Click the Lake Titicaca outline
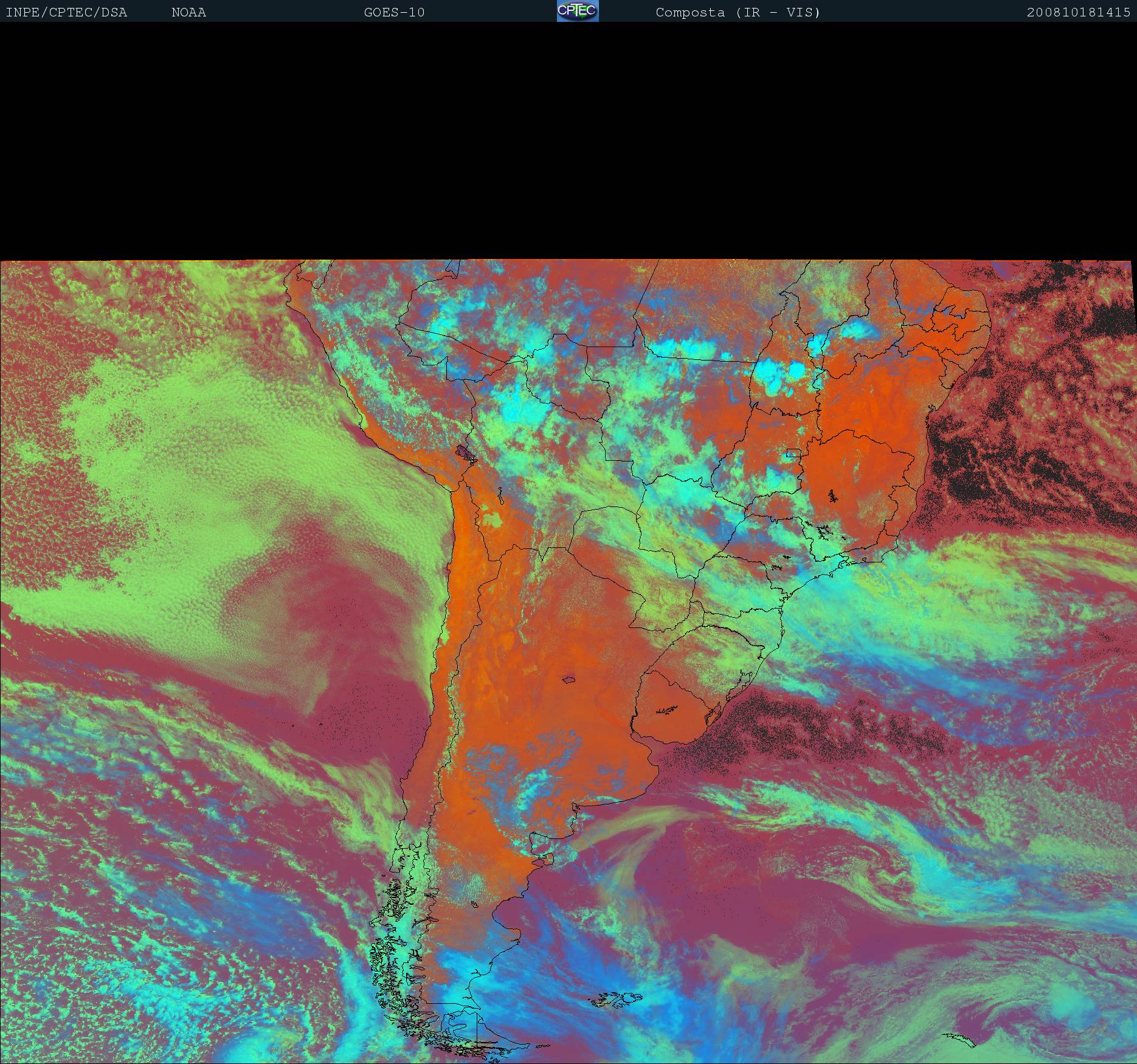This screenshot has height=1064, width=1137. tap(467, 453)
